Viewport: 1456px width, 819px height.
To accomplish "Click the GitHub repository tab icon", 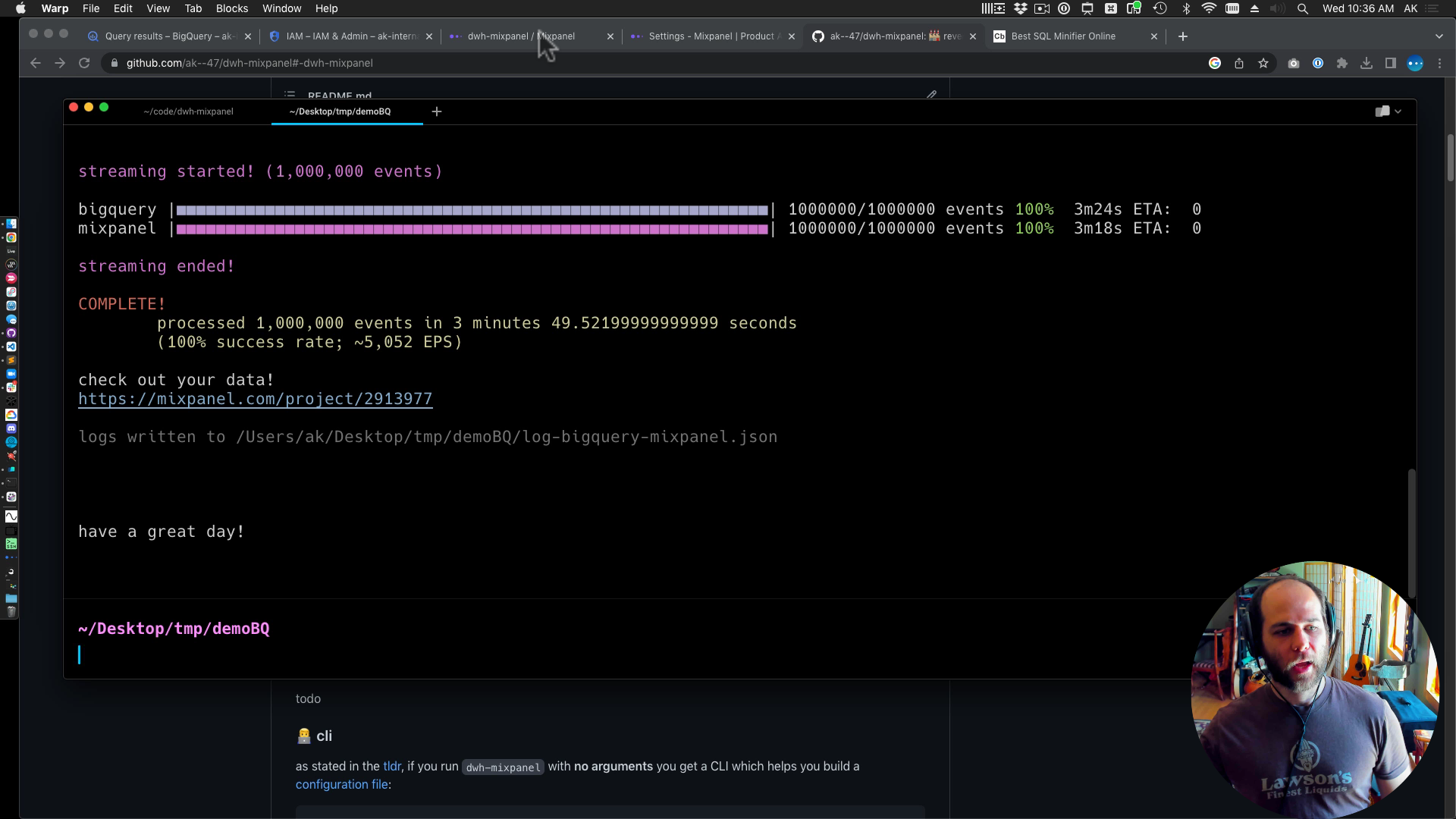I will 818,36.
